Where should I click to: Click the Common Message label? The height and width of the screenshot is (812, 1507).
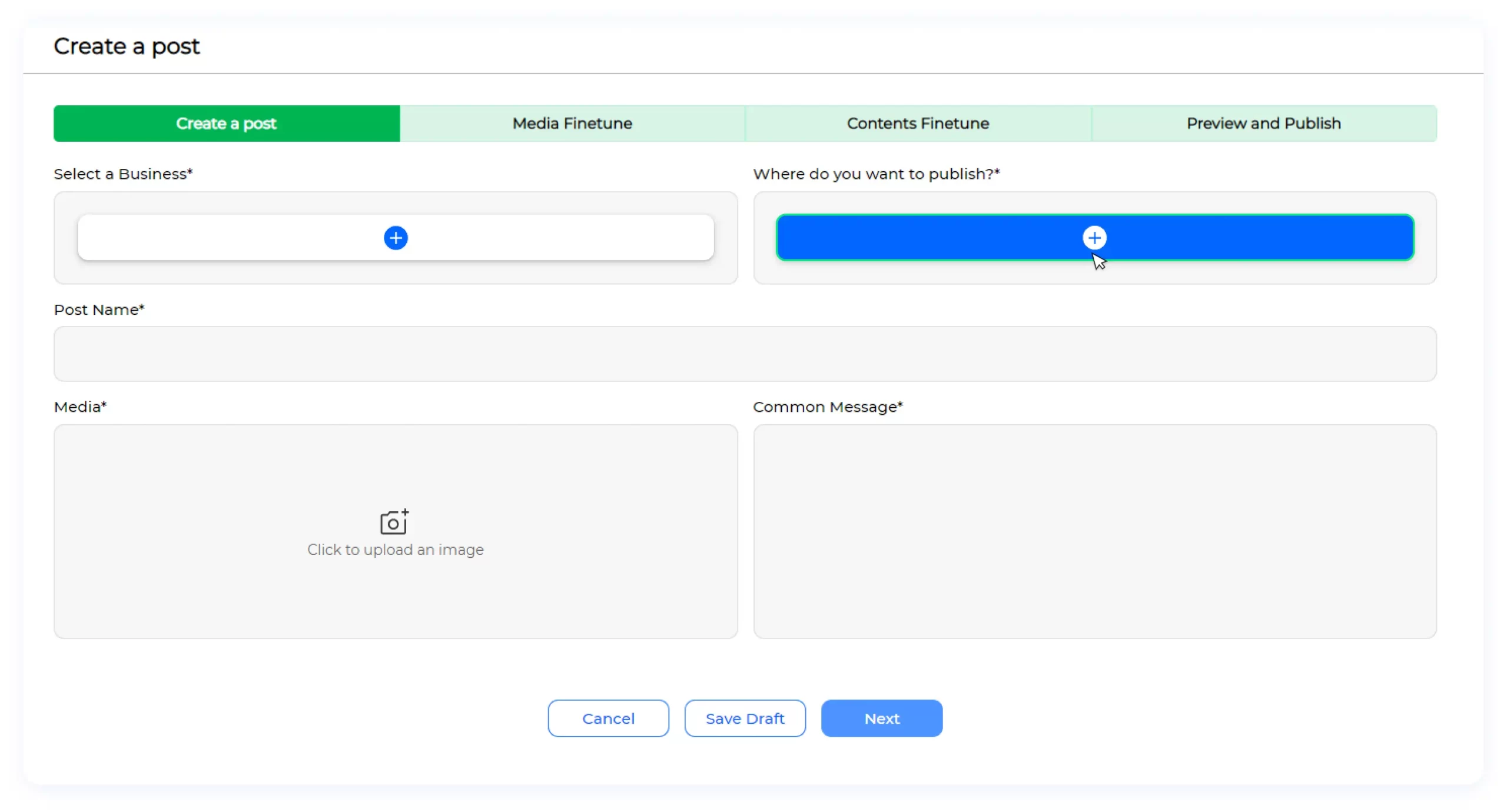827,407
